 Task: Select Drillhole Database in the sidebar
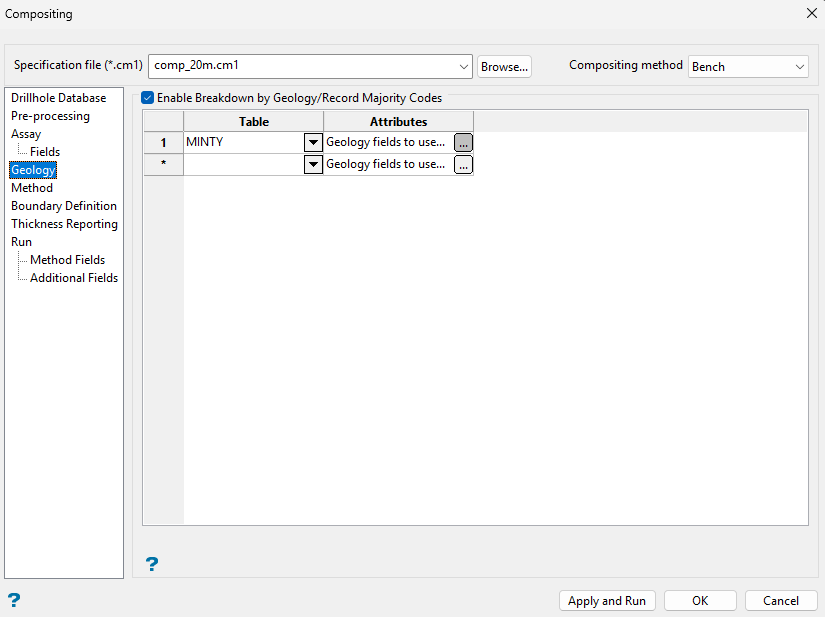tap(58, 98)
